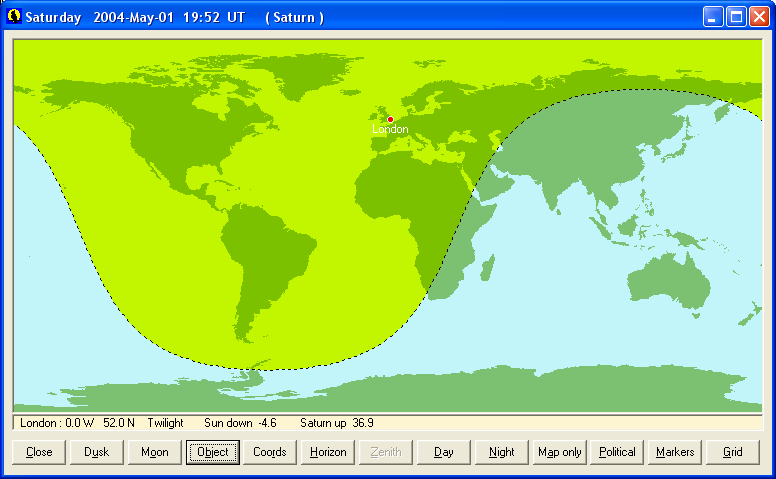
Task: Switch to Night view
Action: click(x=502, y=452)
